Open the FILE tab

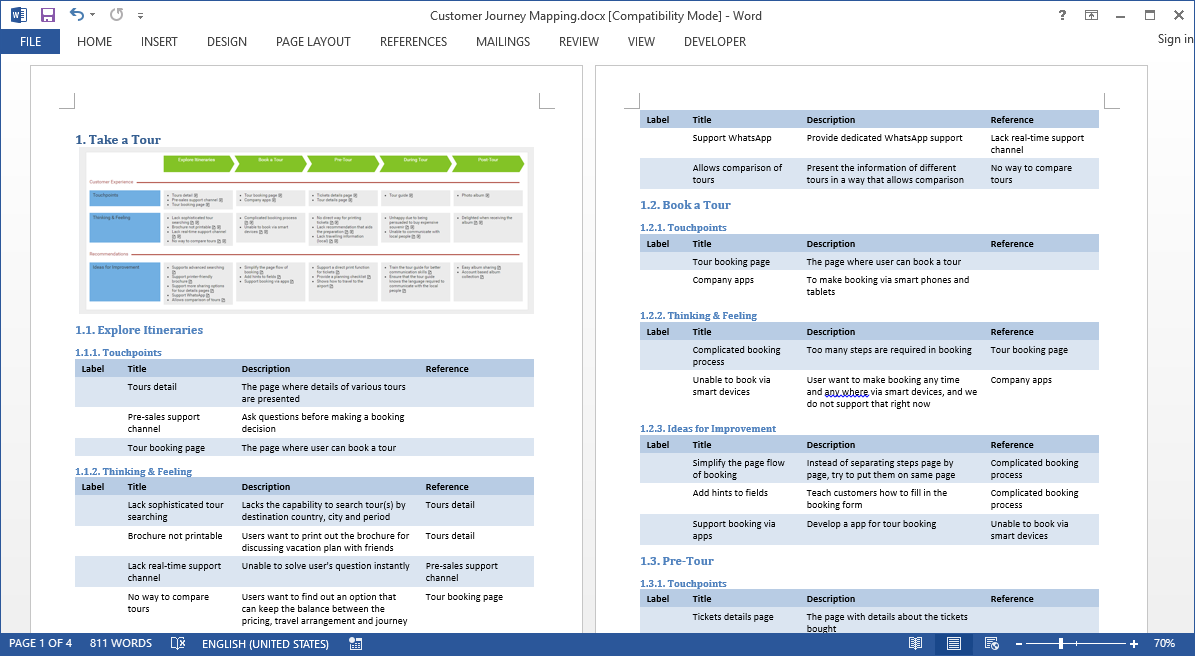(30, 41)
